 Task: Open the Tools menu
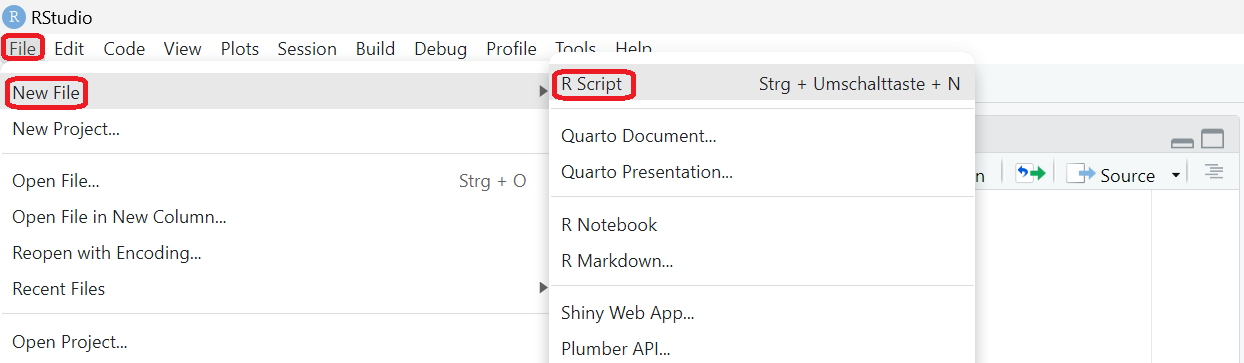pos(576,48)
